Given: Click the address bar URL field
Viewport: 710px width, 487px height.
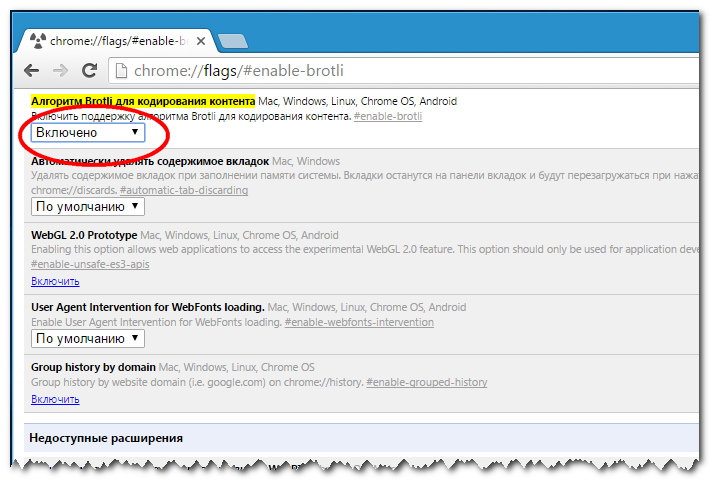Looking at the screenshot, I should [x=403, y=71].
